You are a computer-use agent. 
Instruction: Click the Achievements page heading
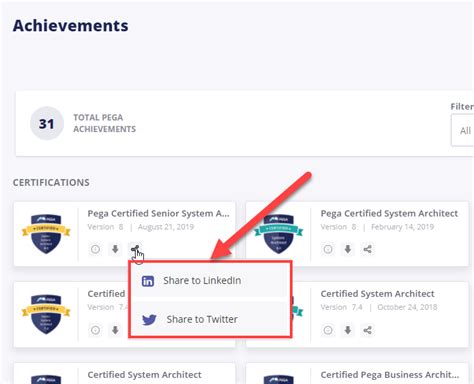70,26
